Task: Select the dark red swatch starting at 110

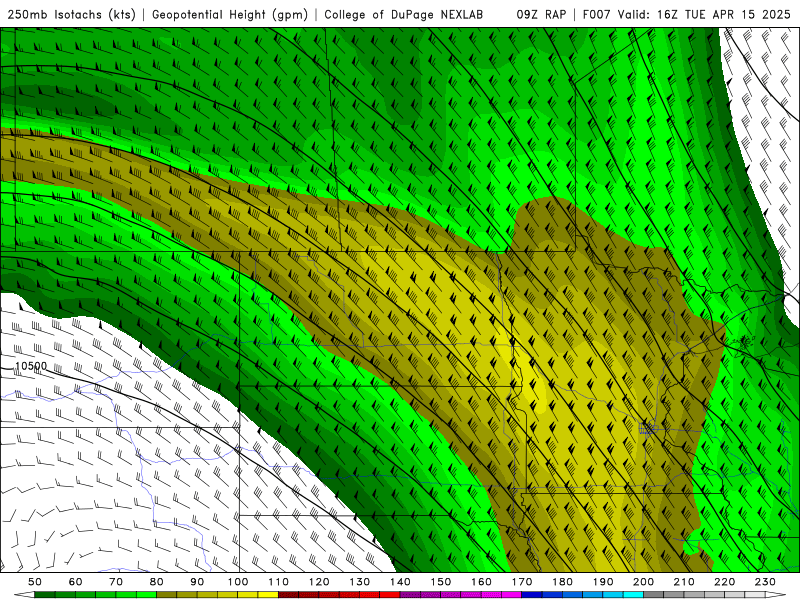Action: [x=288, y=595]
